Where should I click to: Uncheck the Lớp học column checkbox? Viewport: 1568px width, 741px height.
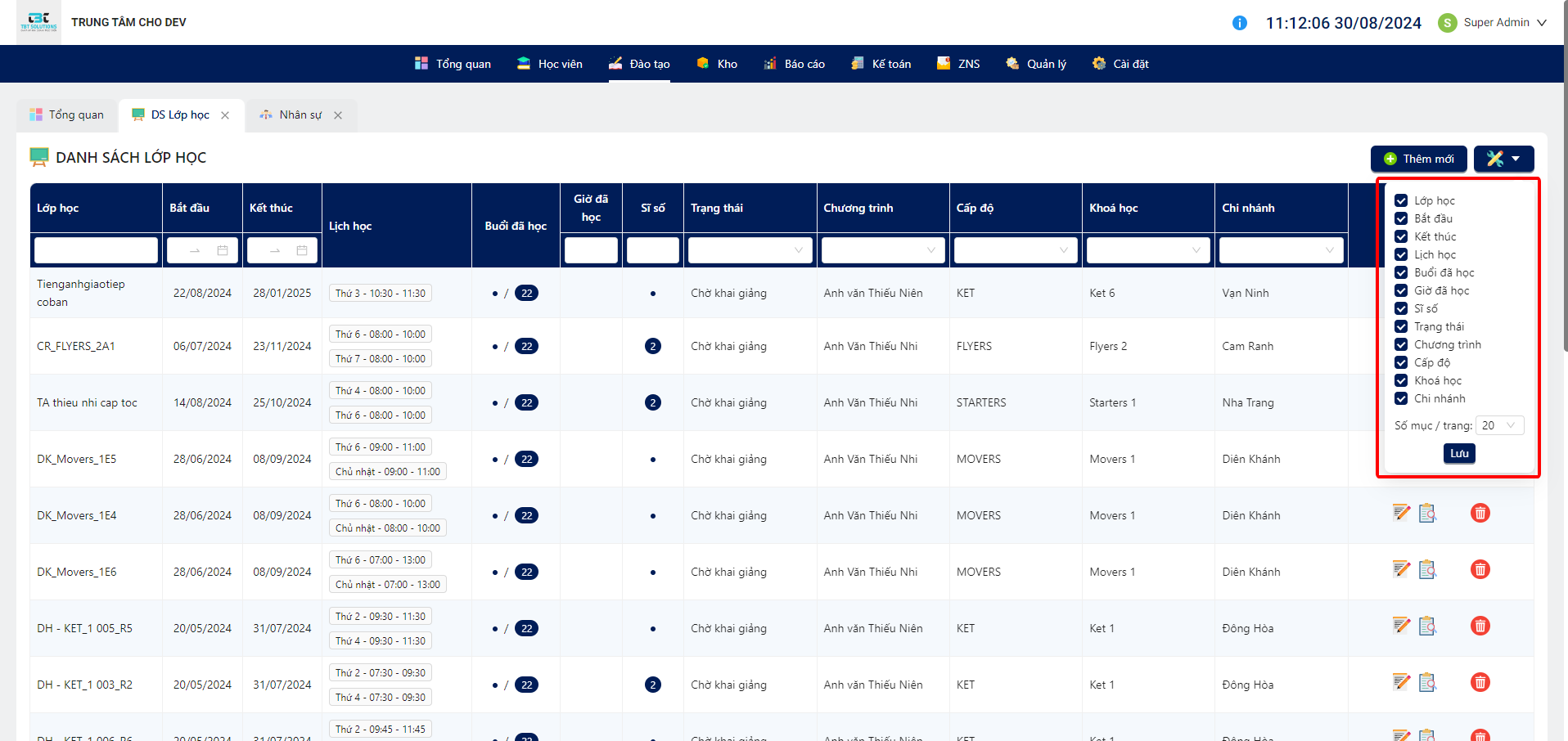tap(1401, 200)
